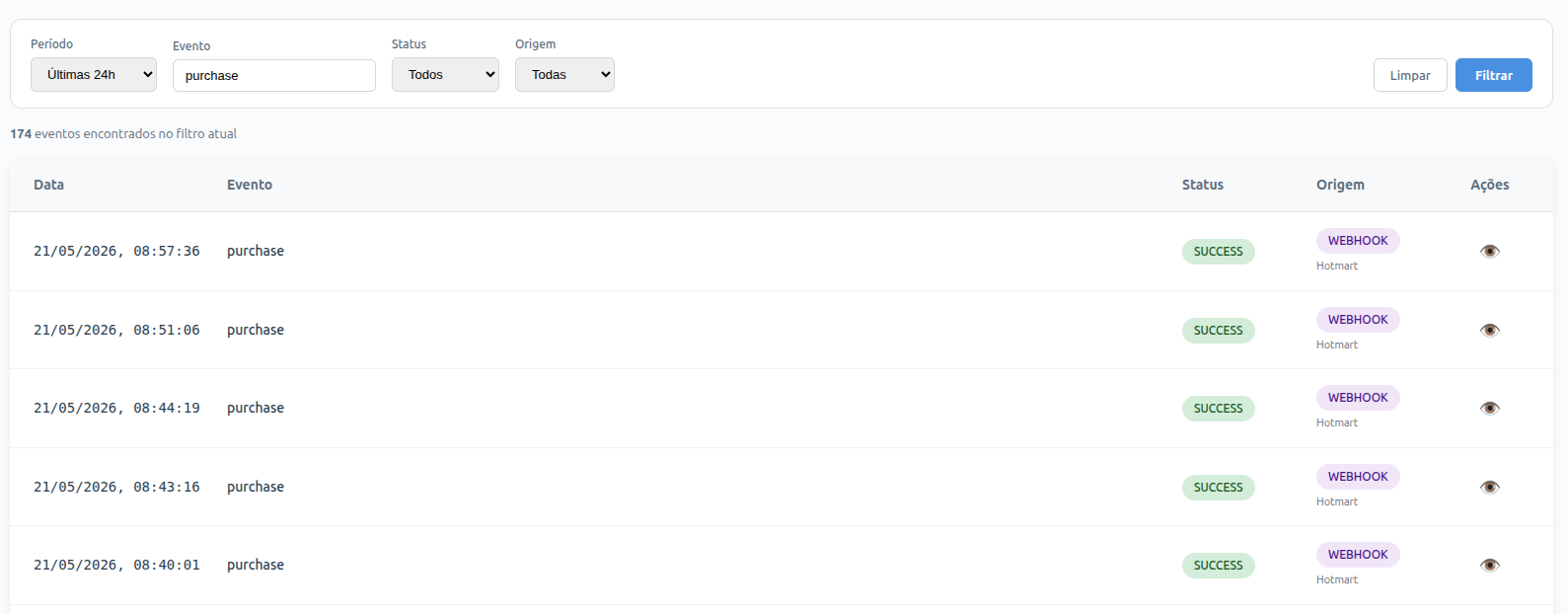
Task: Select the SUCCESS badge in the 08:40:01 row
Action: [x=1219, y=566]
